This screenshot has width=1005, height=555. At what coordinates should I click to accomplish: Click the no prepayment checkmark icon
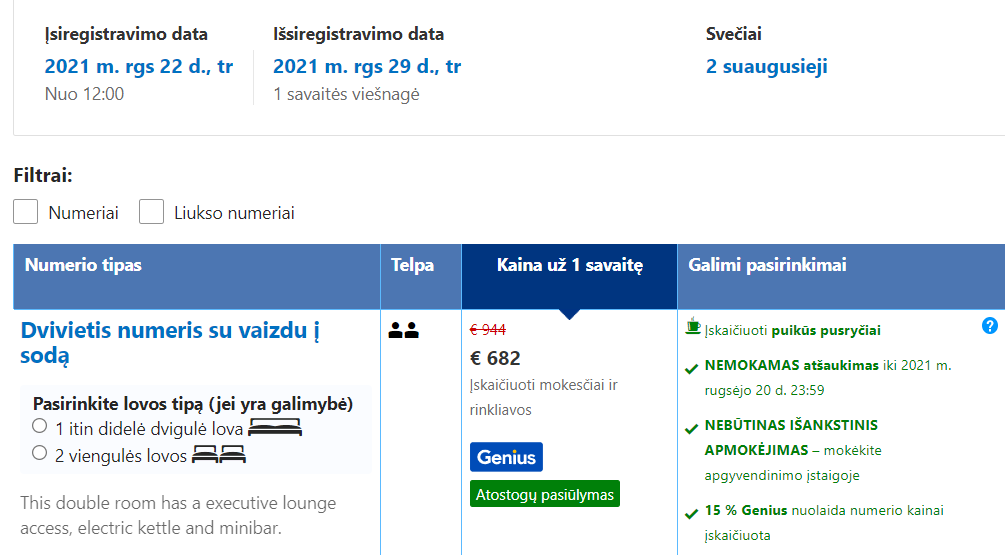(x=692, y=428)
